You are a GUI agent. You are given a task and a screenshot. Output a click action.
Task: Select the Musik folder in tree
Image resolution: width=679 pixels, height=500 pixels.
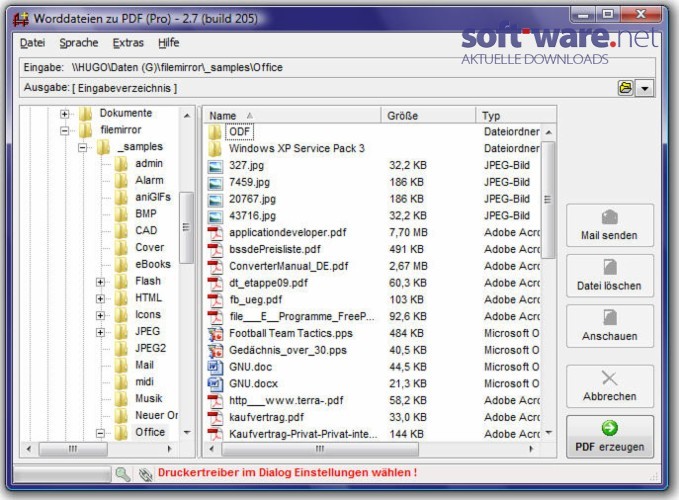[x=149, y=399]
